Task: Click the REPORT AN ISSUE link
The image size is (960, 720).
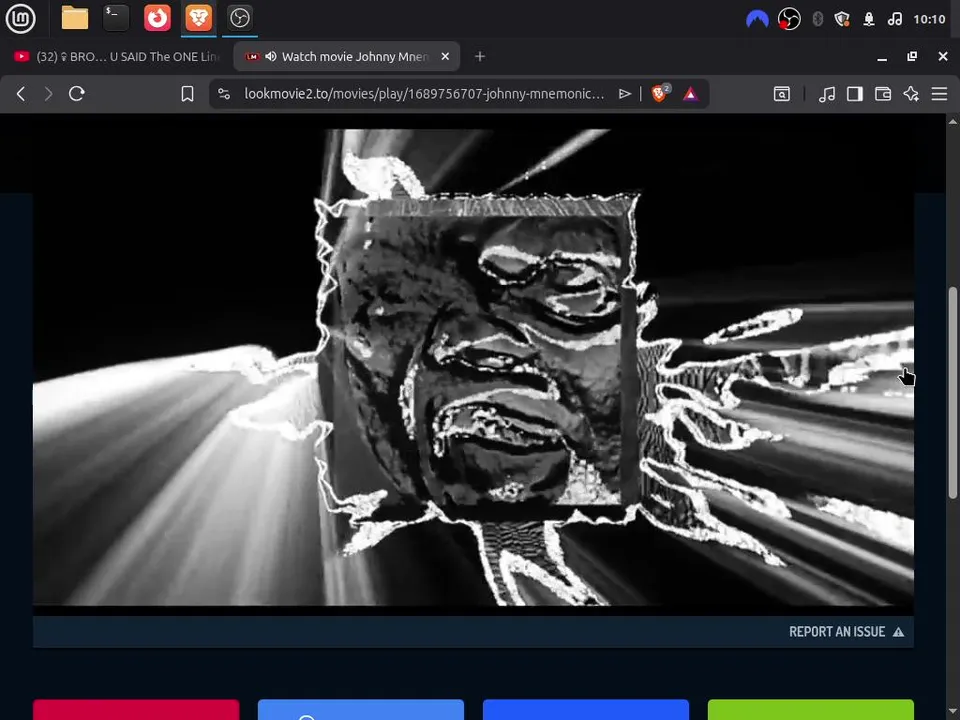Action: click(846, 632)
